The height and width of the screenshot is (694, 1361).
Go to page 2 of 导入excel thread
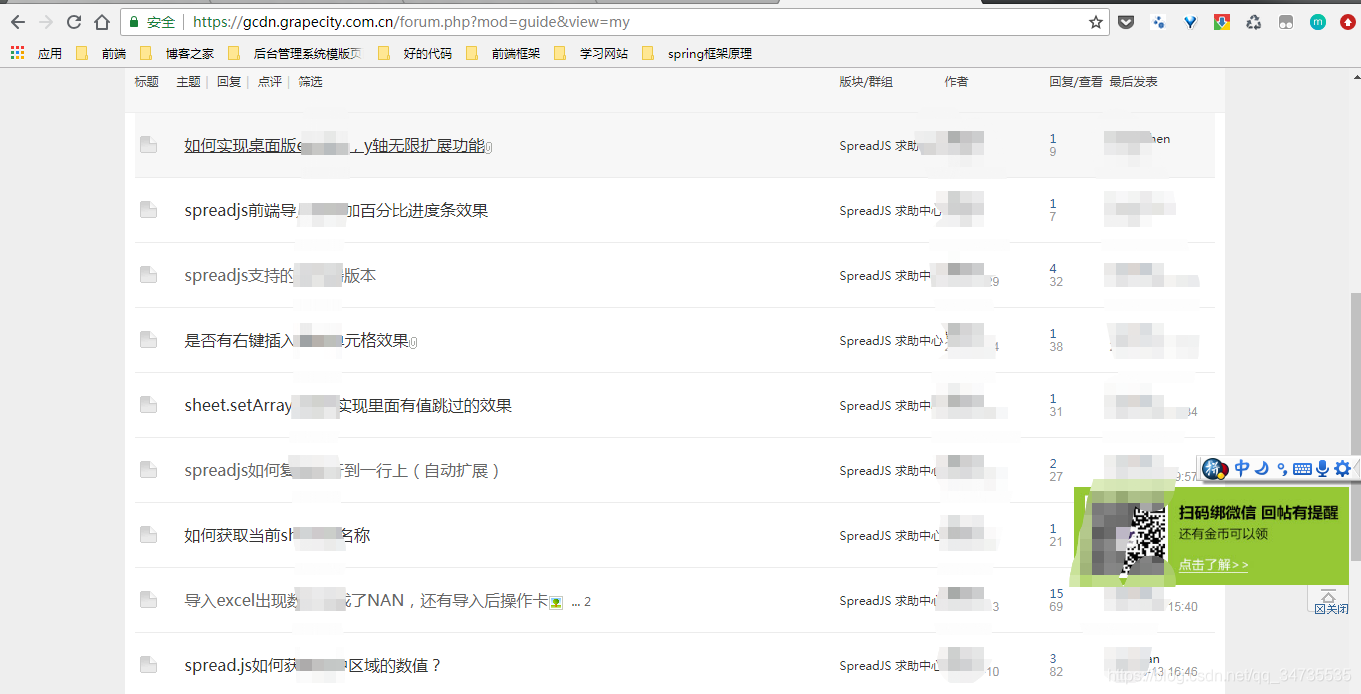point(587,602)
